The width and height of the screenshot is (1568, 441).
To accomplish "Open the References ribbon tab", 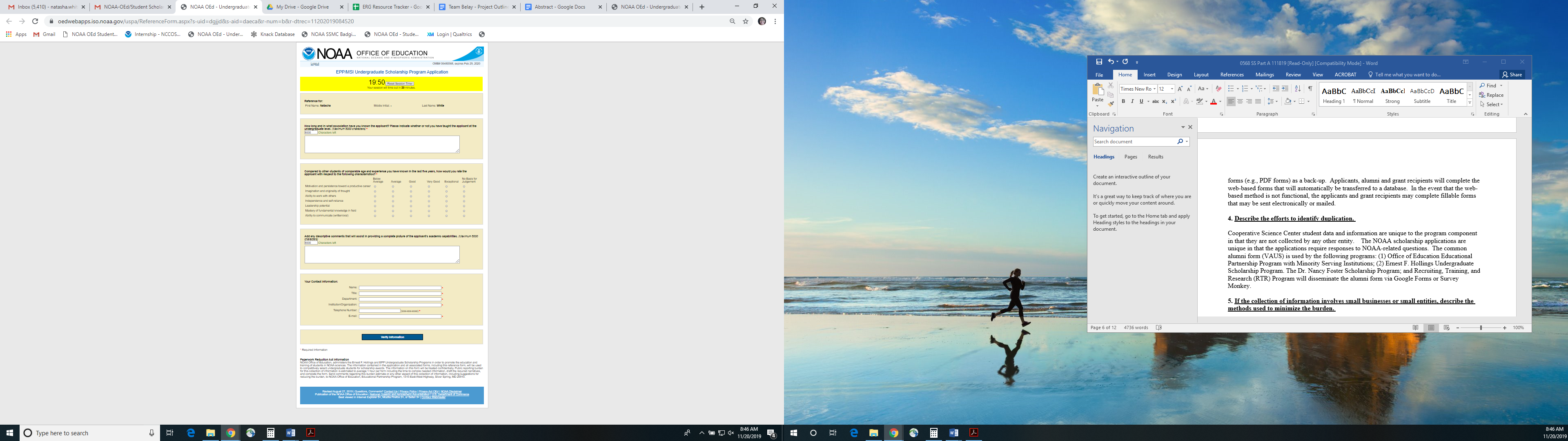I will click(1232, 75).
